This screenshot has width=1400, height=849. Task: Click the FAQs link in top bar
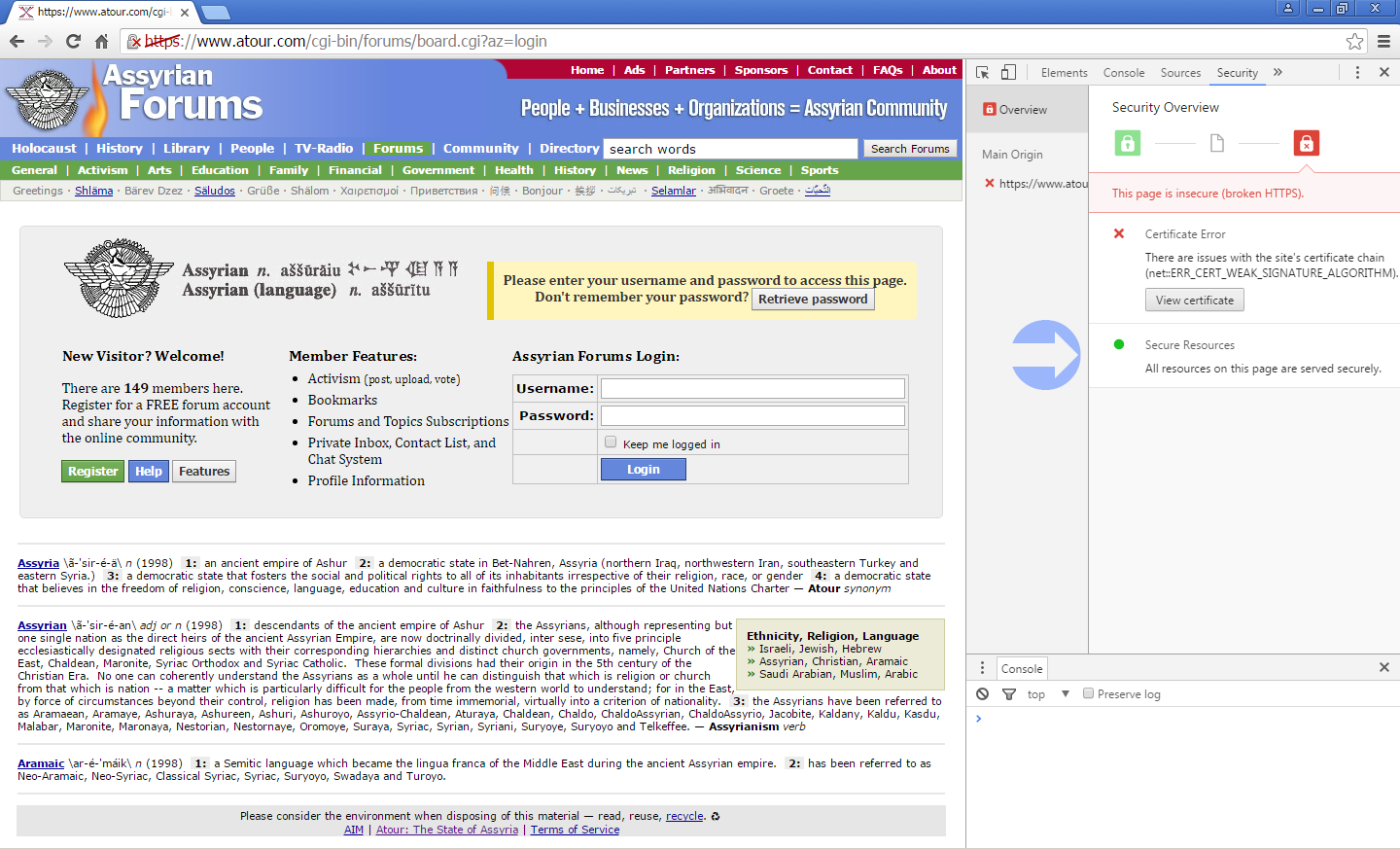coord(888,69)
